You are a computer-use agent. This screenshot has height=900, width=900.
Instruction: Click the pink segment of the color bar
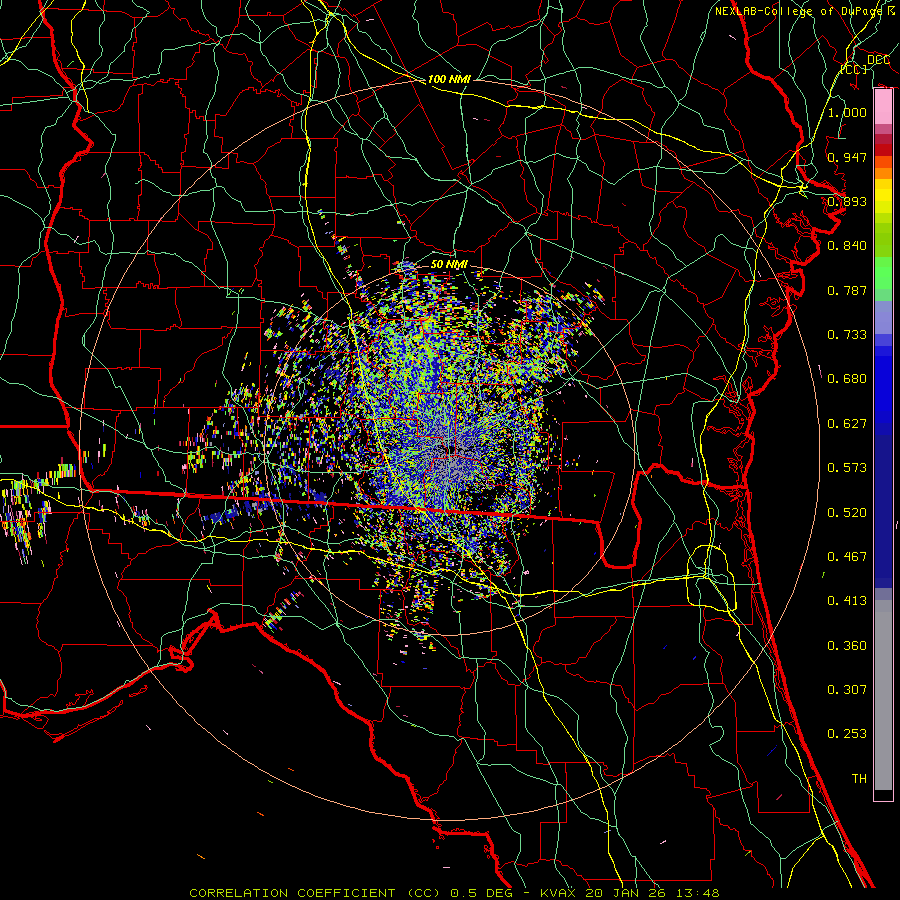[883, 107]
